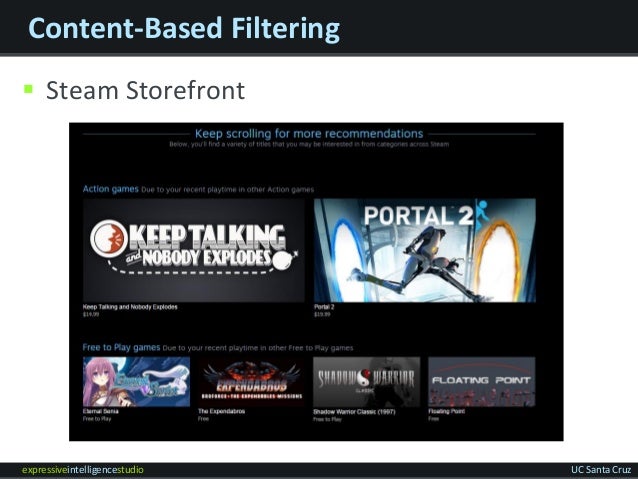Click the 'Free' label under Floating Point

point(433,418)
